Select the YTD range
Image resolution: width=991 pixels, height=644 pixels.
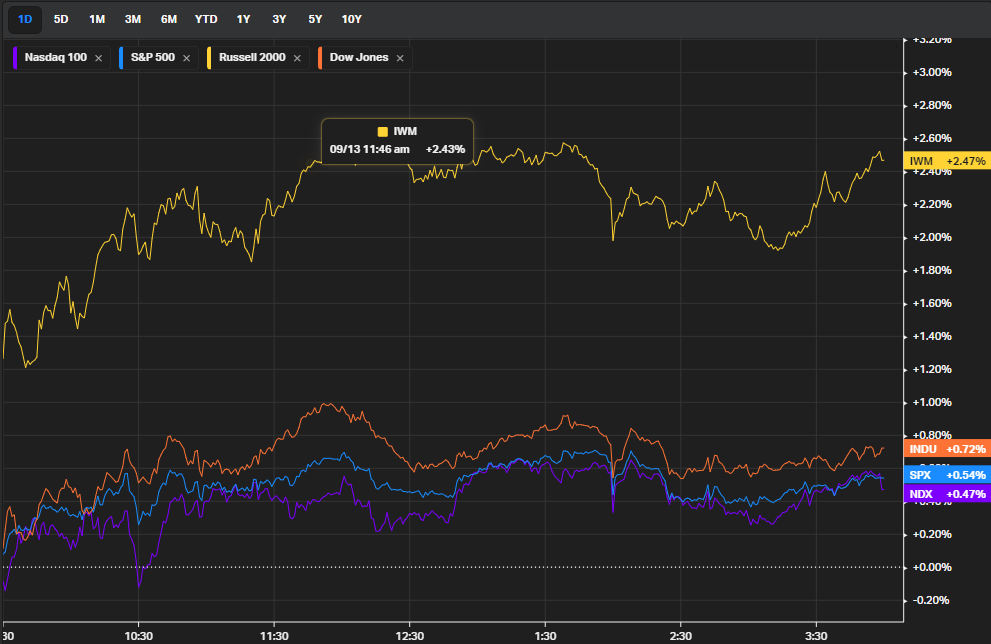206,19
